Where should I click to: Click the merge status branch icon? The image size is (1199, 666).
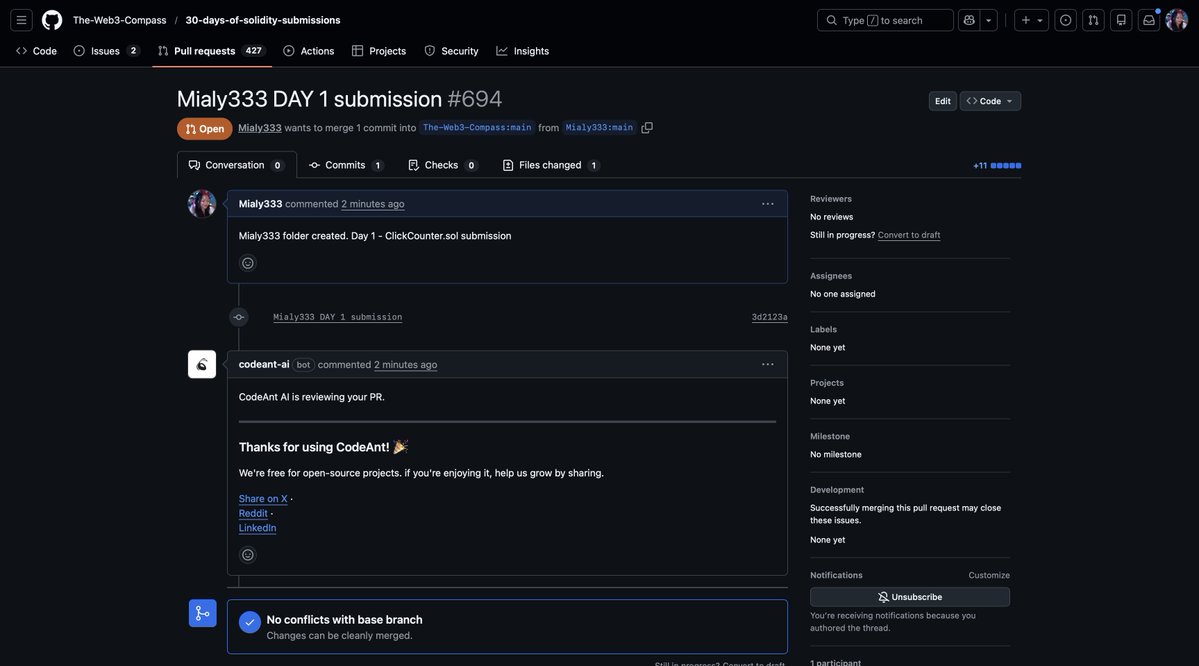203,613
